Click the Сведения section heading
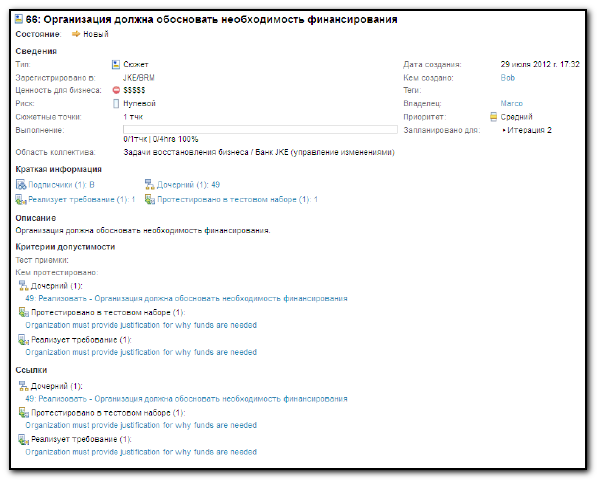Image resolution: width=597 pixels, height=480 pixels. (x=36, y=51)
